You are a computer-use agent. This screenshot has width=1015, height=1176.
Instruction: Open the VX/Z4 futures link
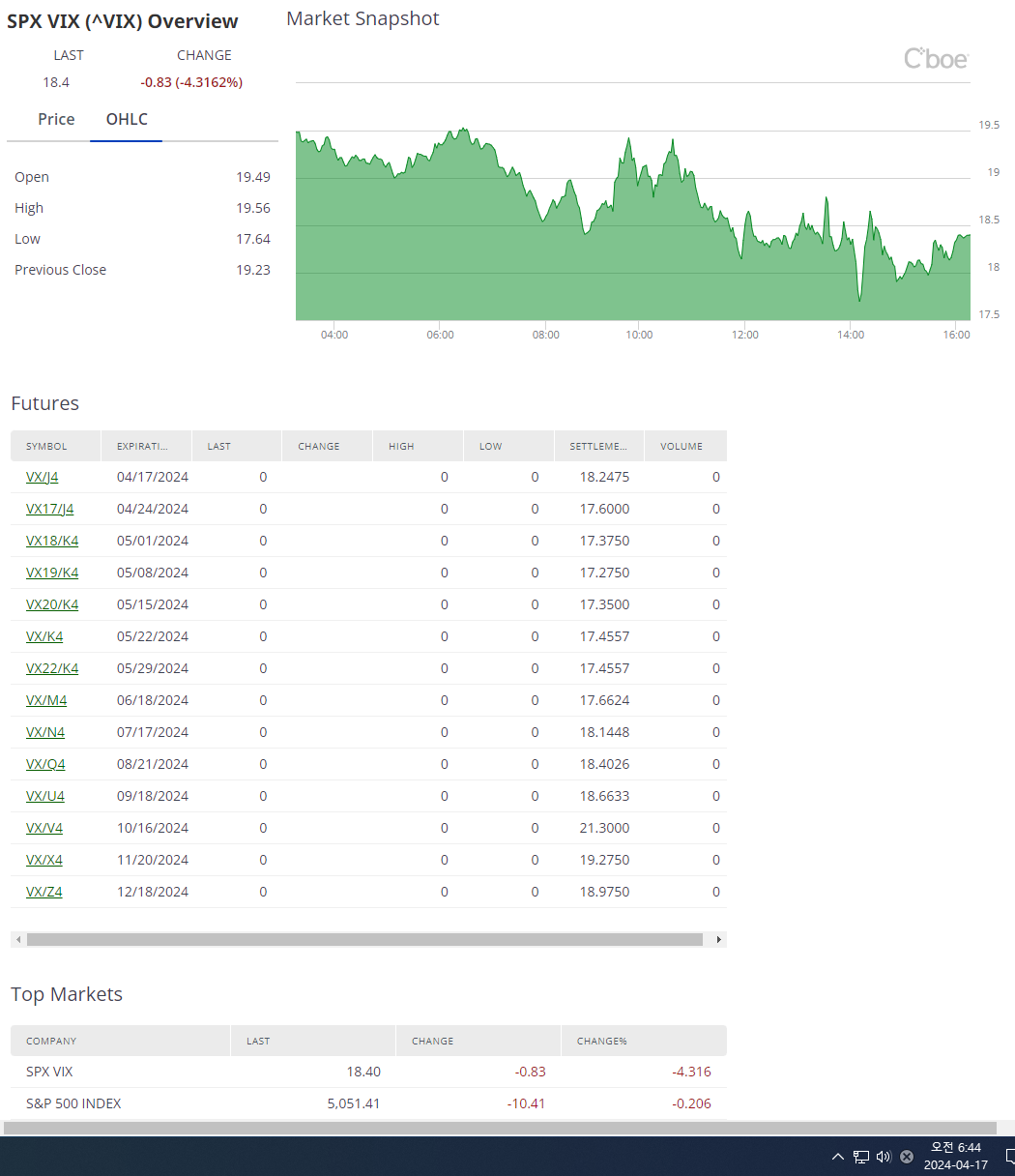point(43,892)
